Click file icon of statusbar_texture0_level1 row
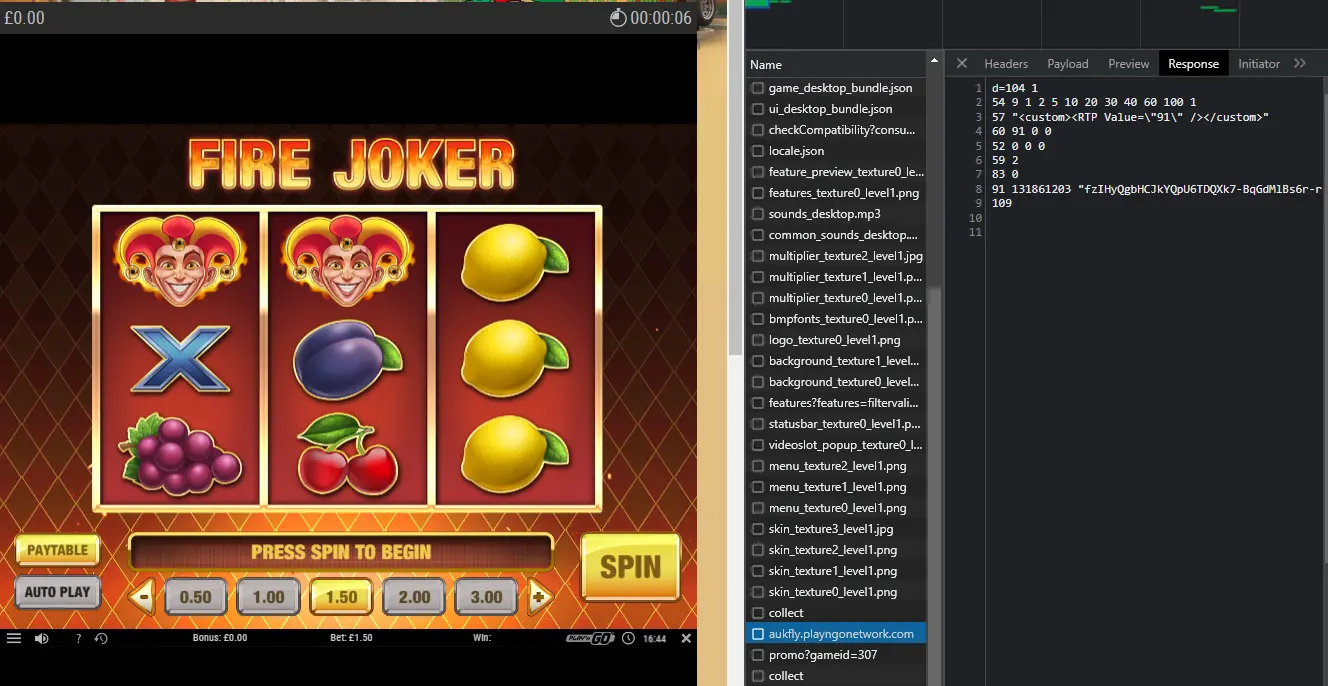Image resolution: width=1328 pixels, height=686 pixels. click(x=758, y=424)
